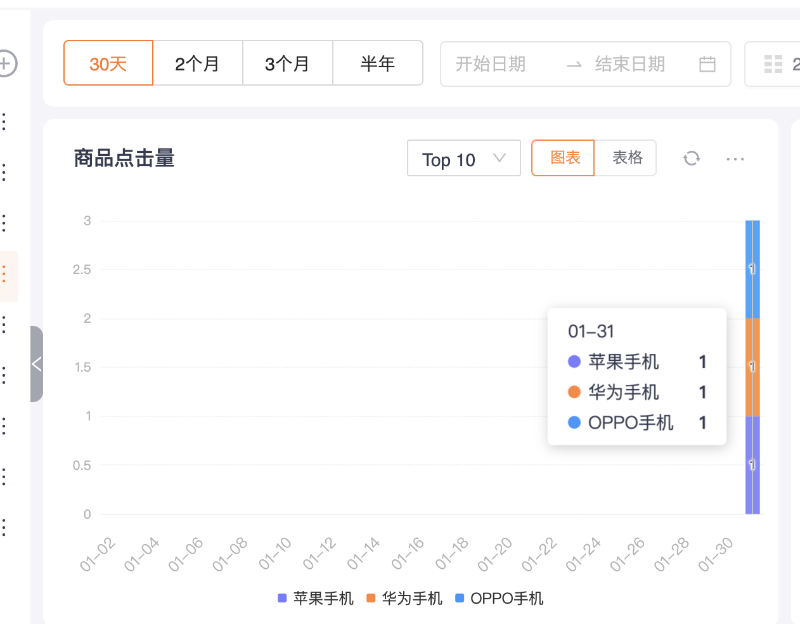Select the 半年 time range

378,64
